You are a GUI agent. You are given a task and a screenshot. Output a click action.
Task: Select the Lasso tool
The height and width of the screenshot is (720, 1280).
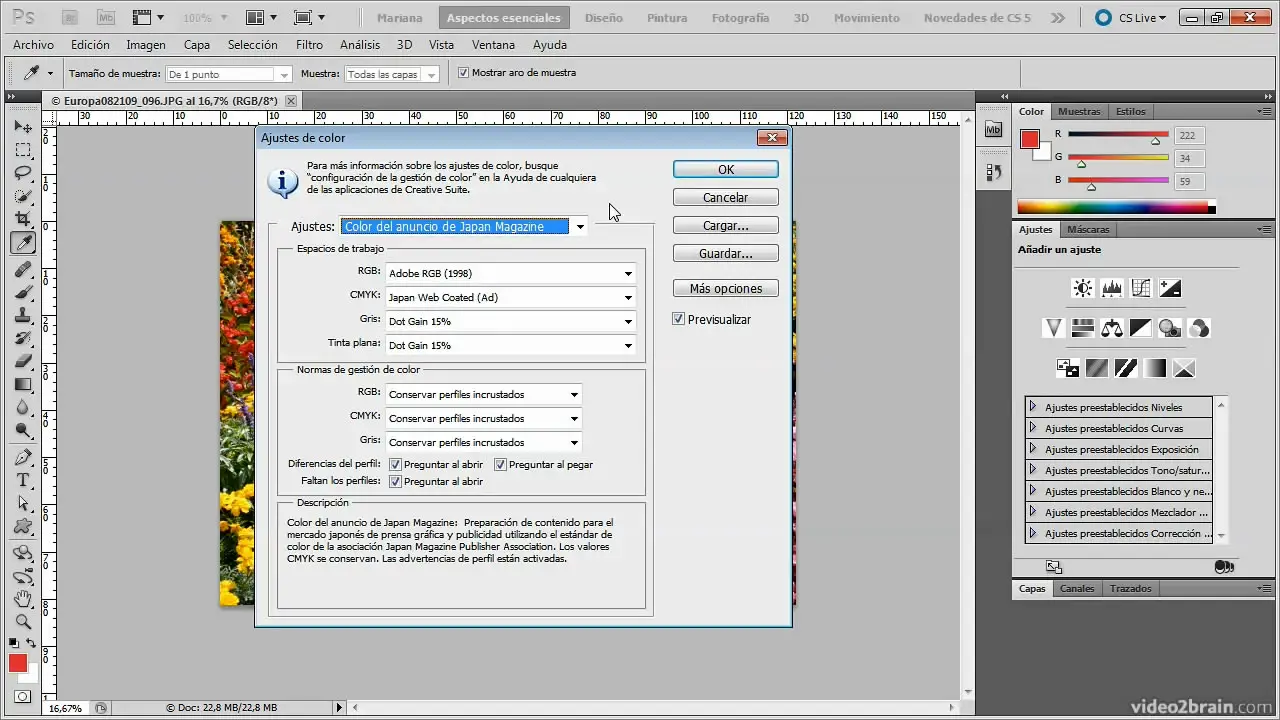point(22,173)
